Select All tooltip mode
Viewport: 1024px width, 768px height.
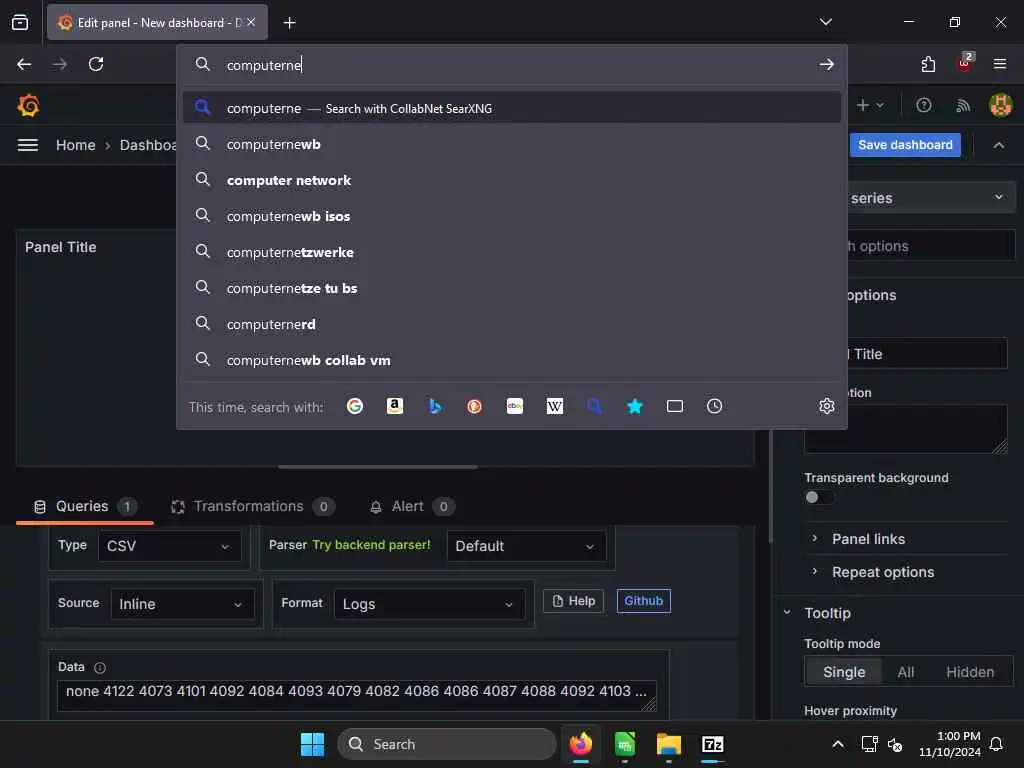[905, 672]
